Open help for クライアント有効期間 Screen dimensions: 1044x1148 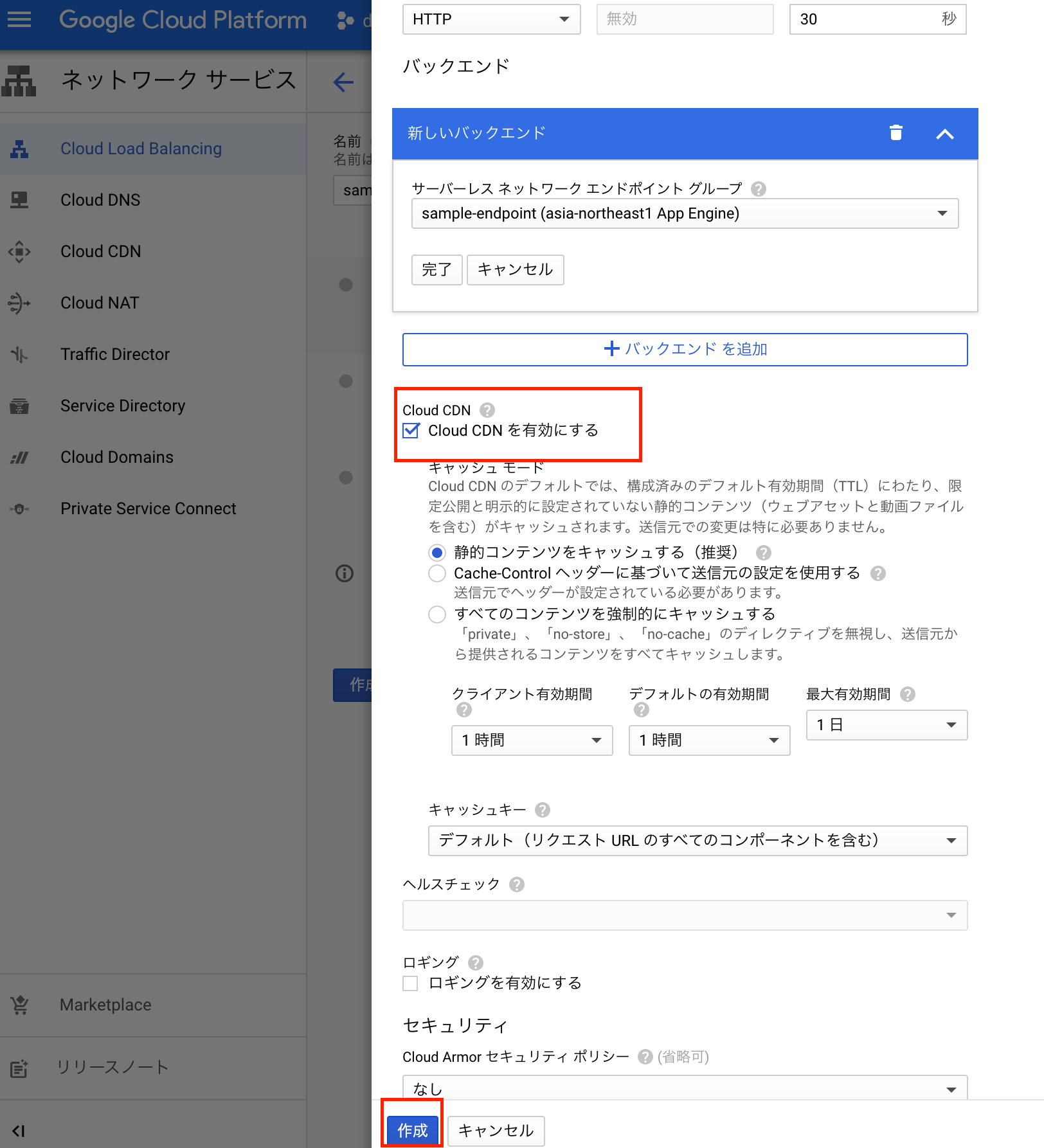464,709
